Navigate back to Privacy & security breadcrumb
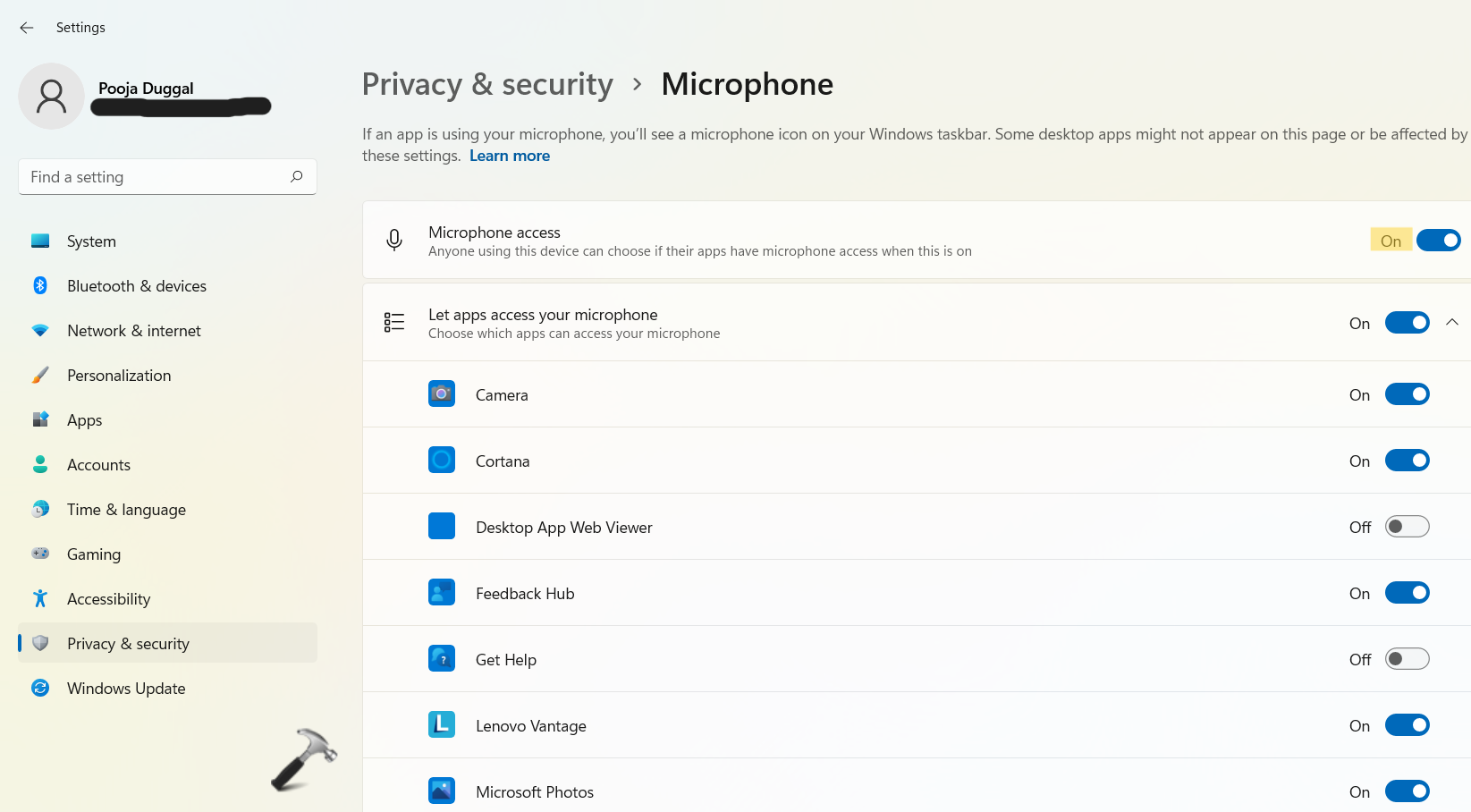Viewport: 1471px width, 812px height. tap(487, 84)
